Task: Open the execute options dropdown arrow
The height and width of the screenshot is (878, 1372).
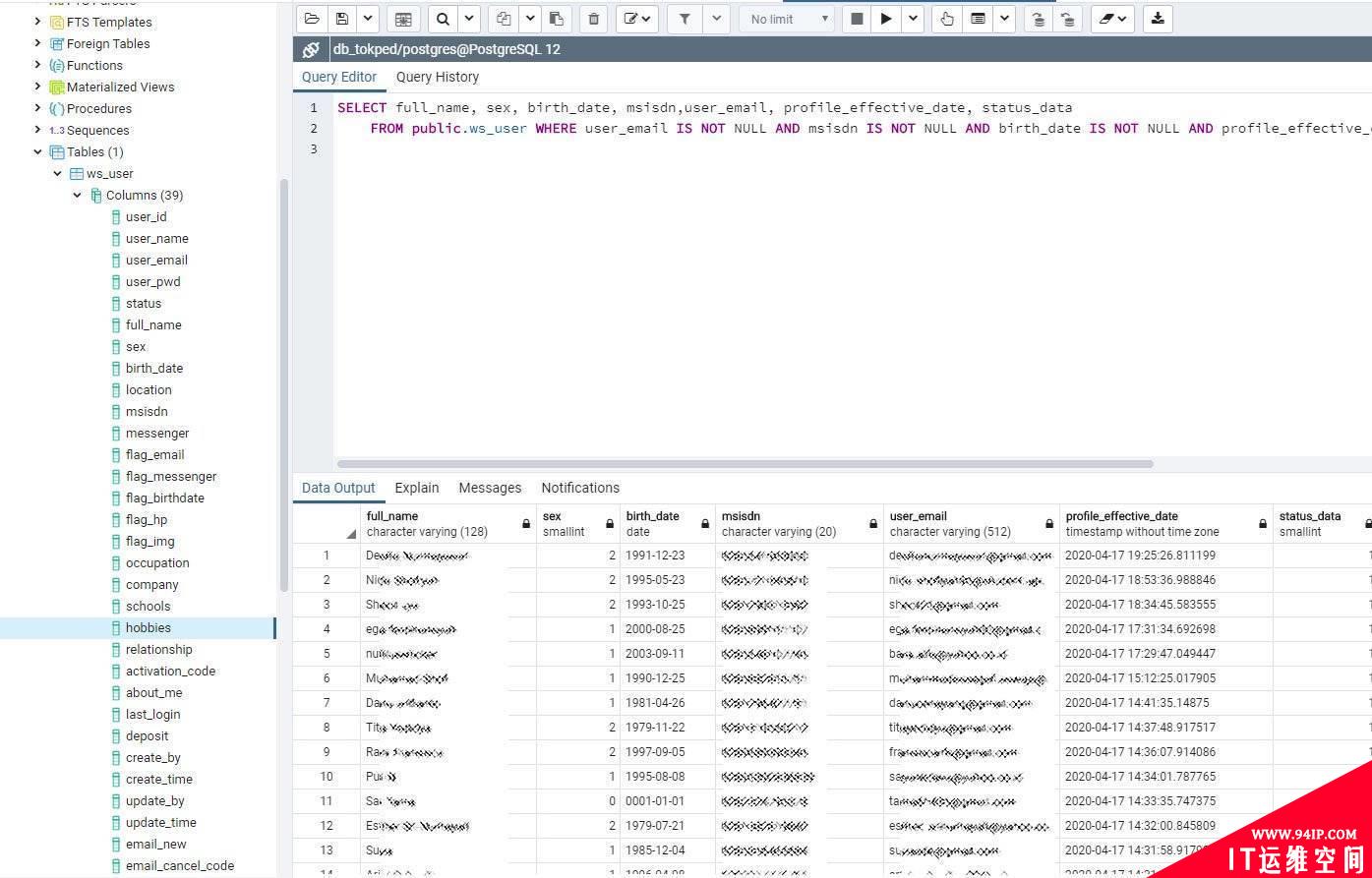Action: tap(913, 19)
